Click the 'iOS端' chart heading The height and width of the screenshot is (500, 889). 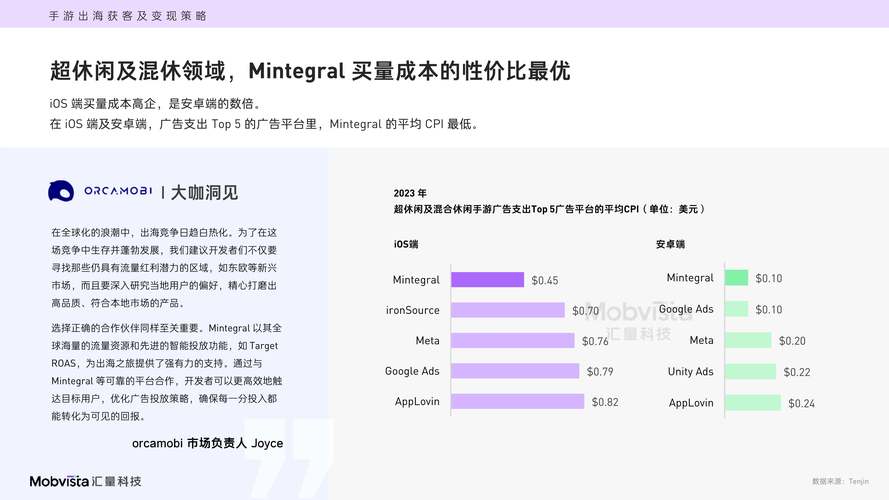[x=406, y=244]
